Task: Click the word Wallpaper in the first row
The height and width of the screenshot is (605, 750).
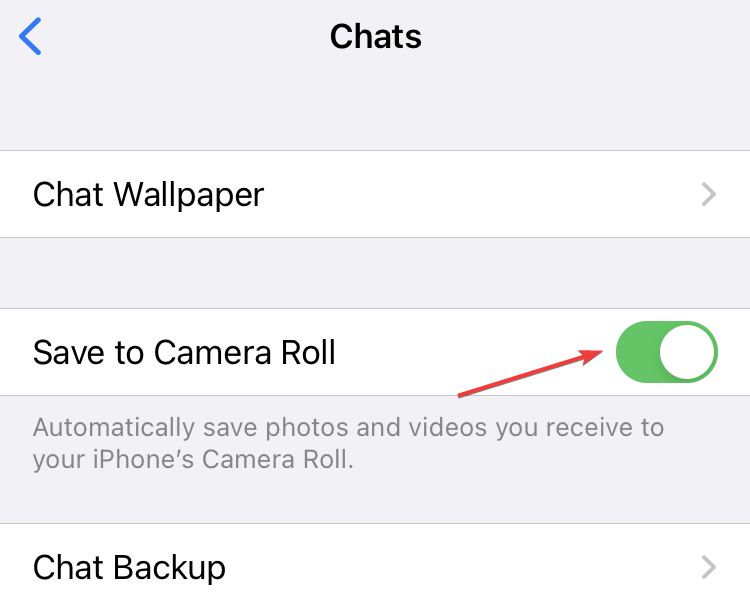Action: tap(189, 195)
